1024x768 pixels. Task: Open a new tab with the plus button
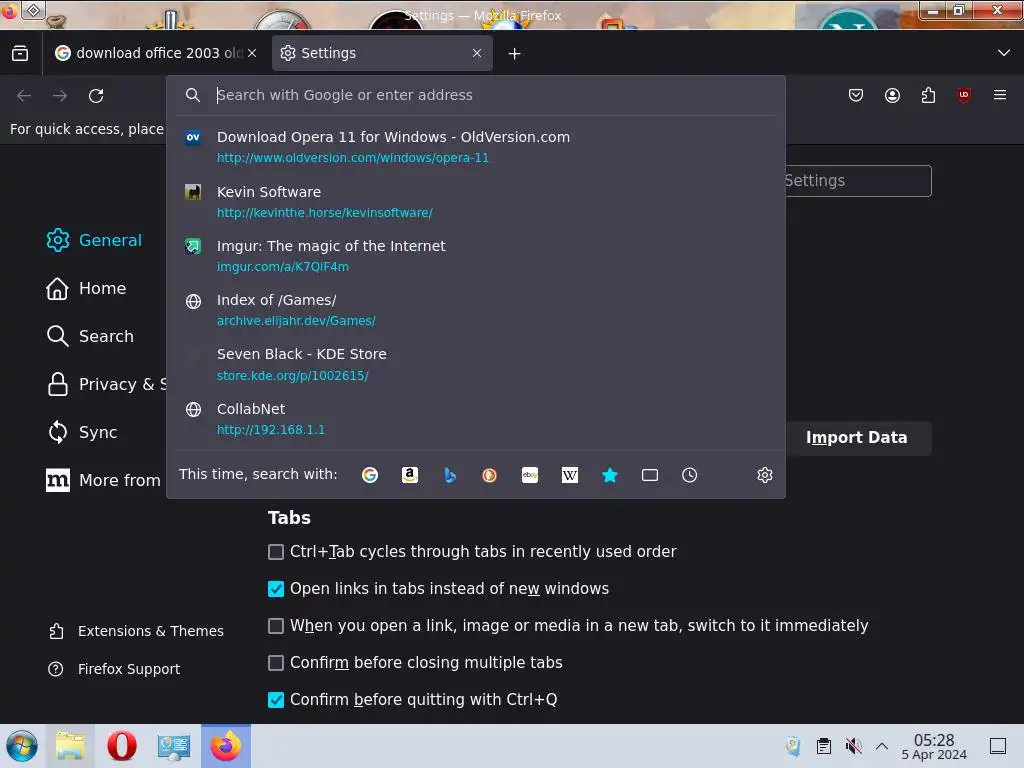coord(515,54)
